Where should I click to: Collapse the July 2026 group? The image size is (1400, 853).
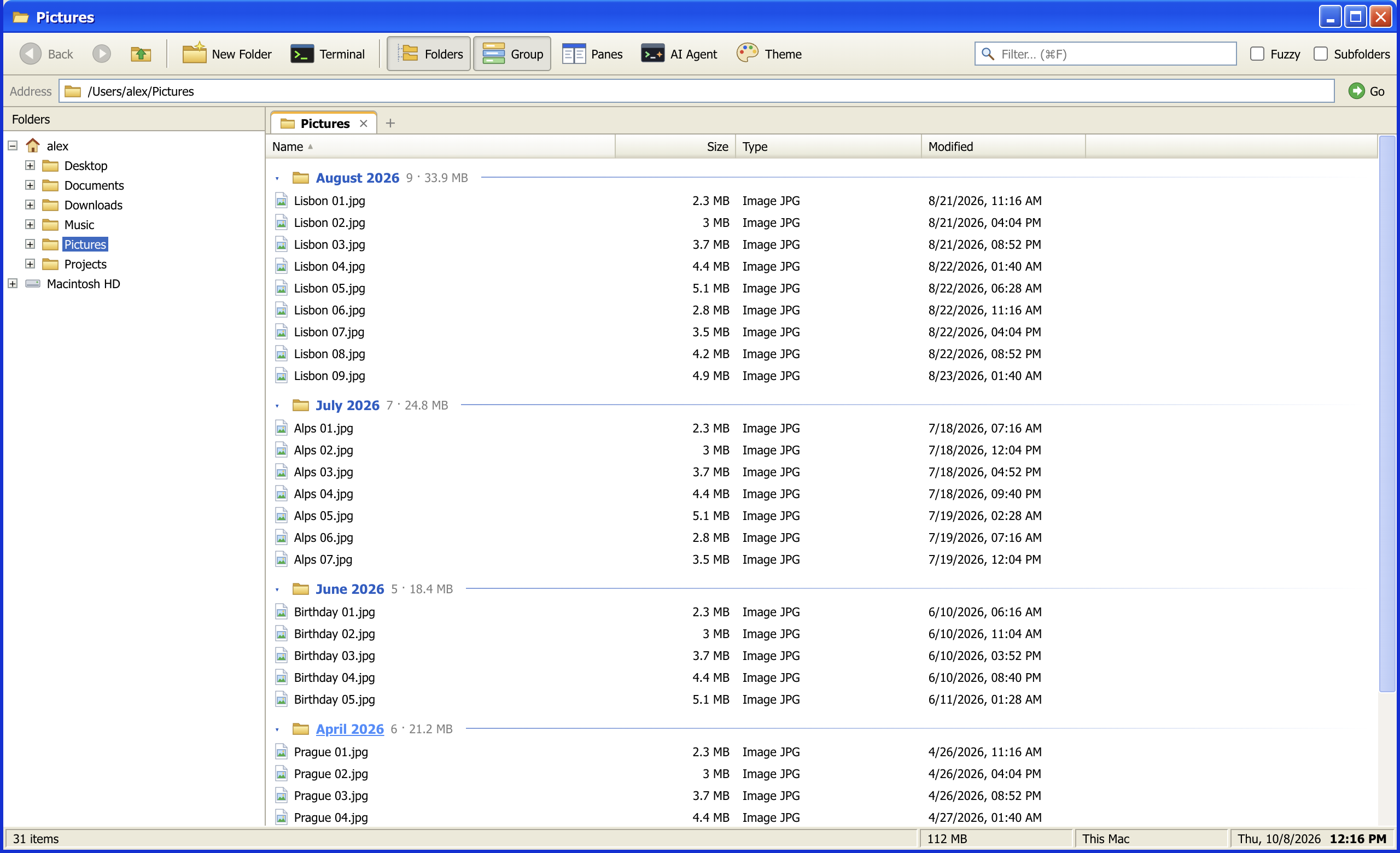(x=277, y=406)
